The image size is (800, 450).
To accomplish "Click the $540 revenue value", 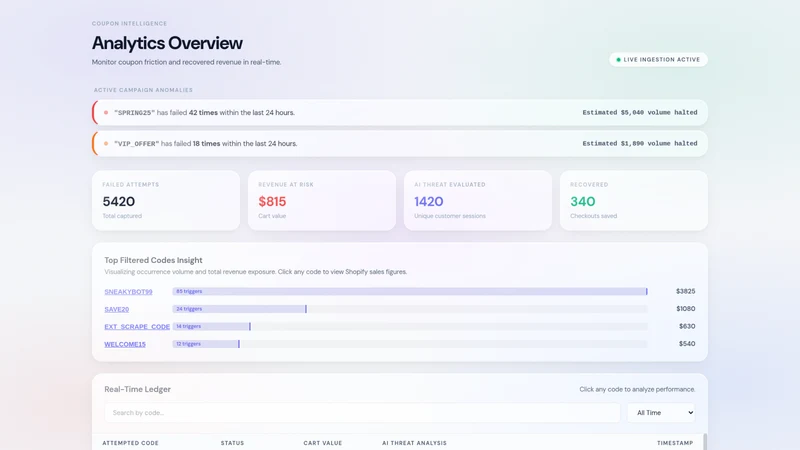I will (687, 344).
